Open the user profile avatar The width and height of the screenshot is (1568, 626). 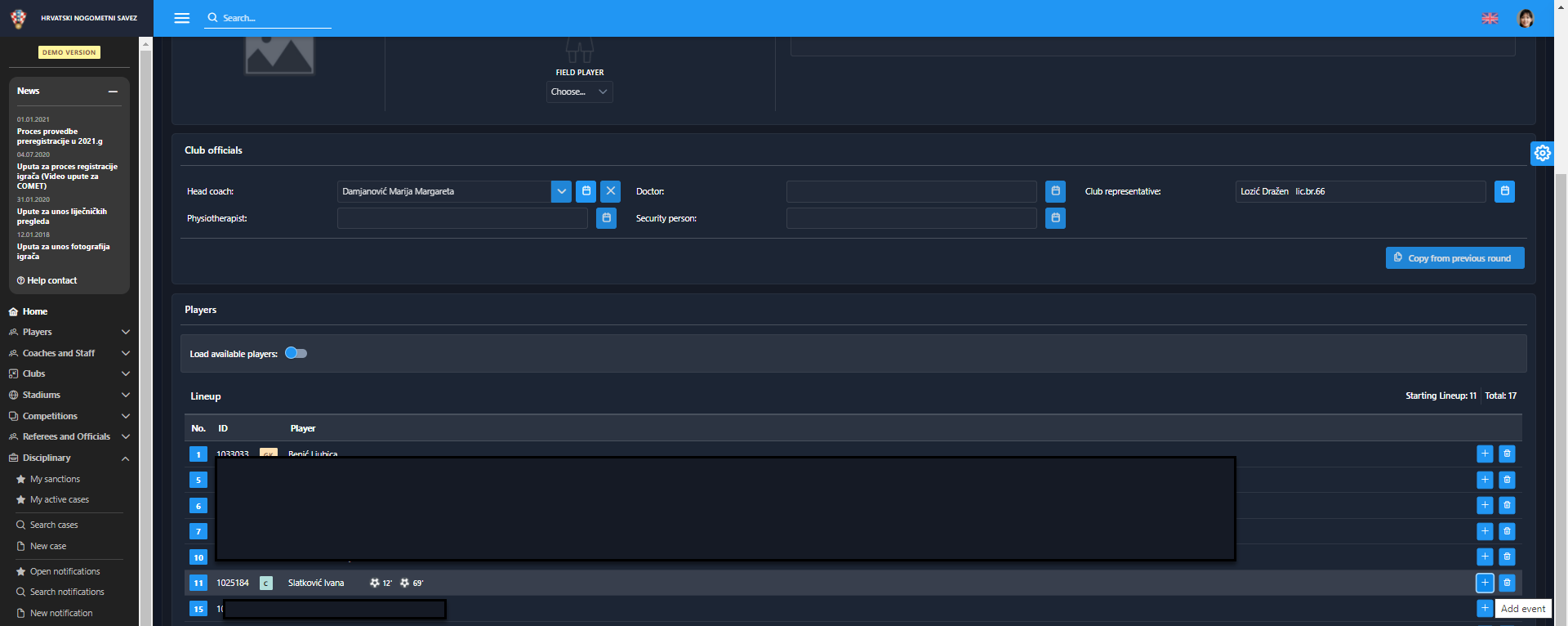tap(1525, 18)
